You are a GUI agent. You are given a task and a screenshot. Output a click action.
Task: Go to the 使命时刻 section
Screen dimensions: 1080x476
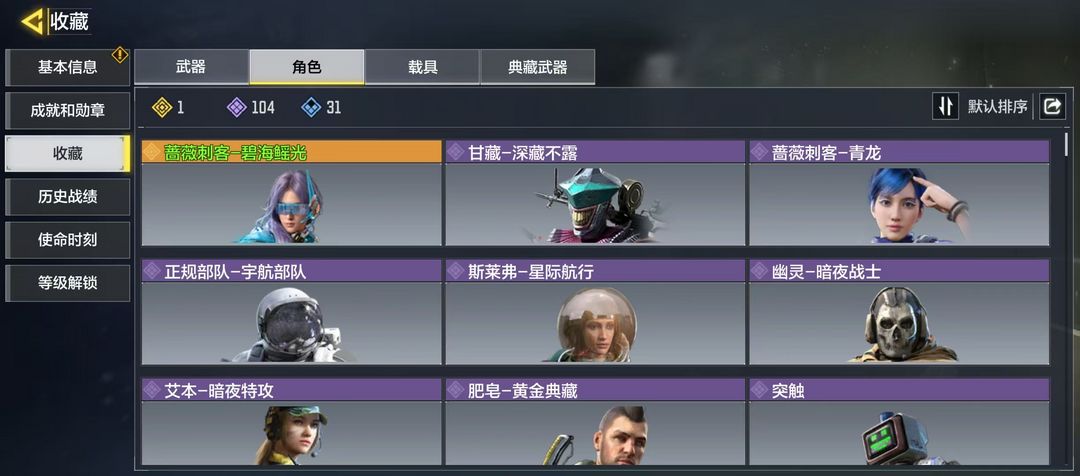[x=68, y=240]
